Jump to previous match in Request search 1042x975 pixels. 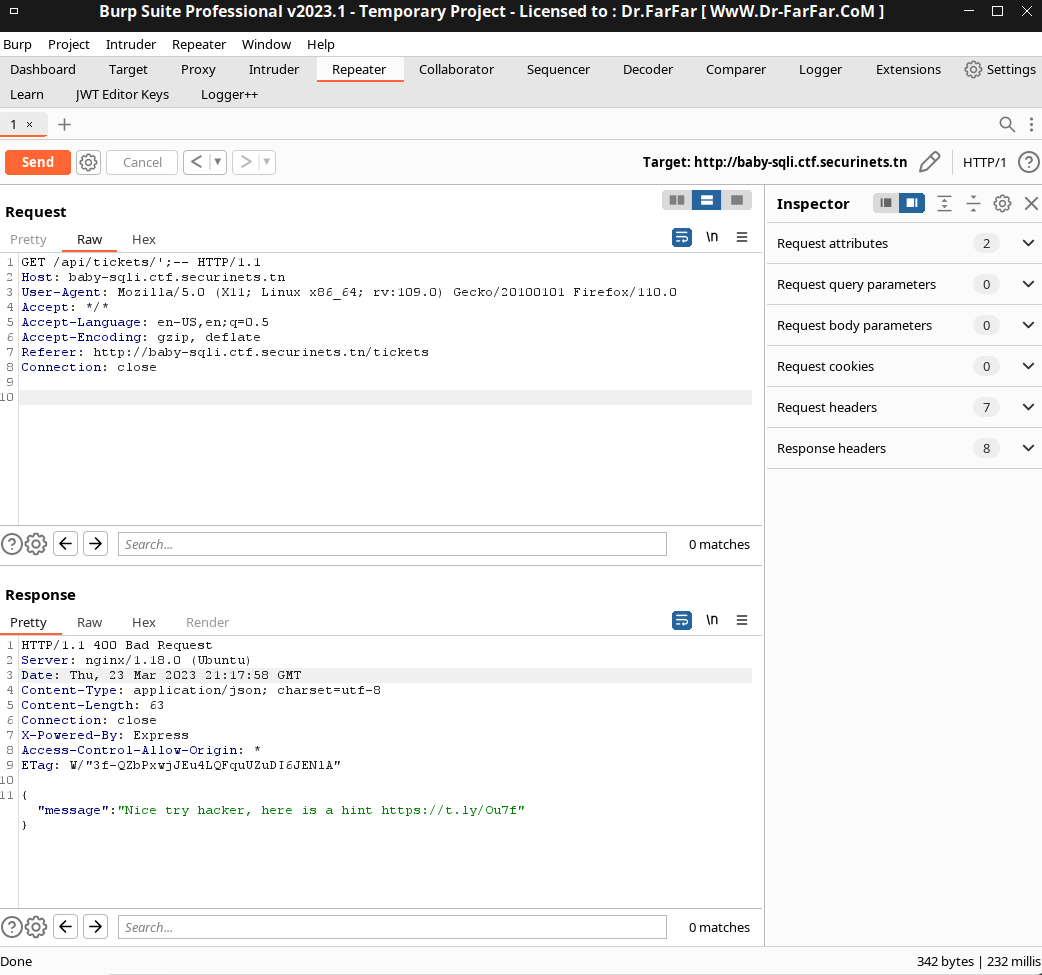click(x=65, y=544)
